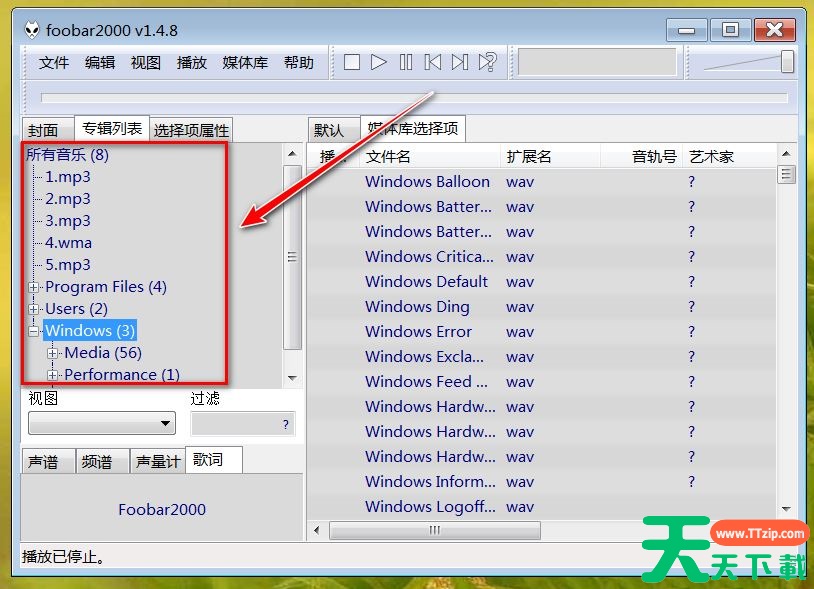814x589 pixels.
Task: Select the Media (56) tree item
Action: [103, 353]
